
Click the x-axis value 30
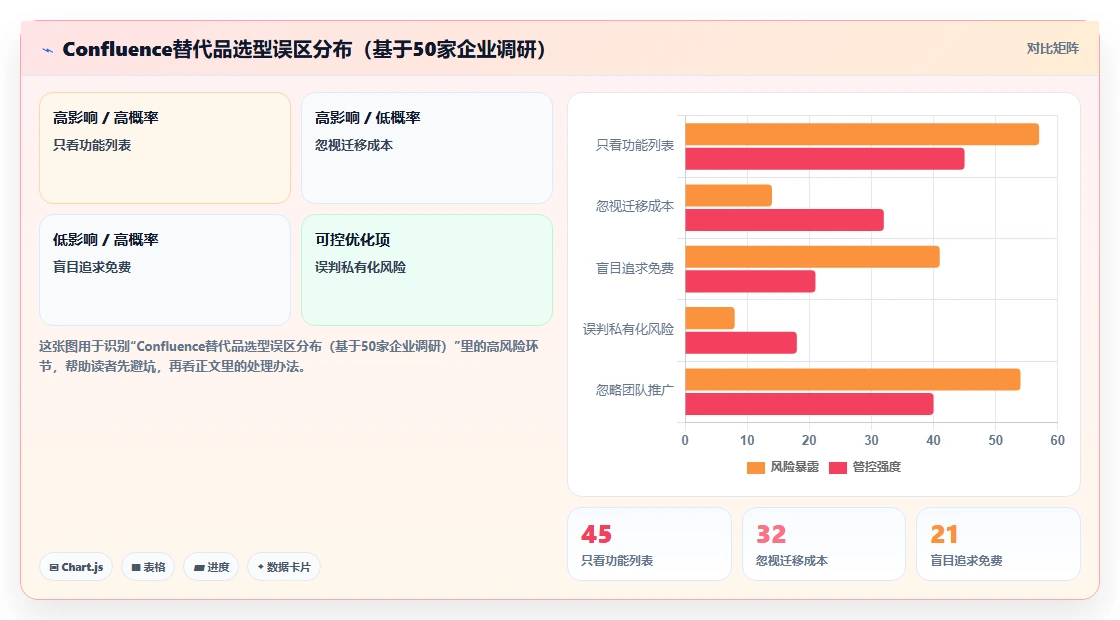pos(871,441)
